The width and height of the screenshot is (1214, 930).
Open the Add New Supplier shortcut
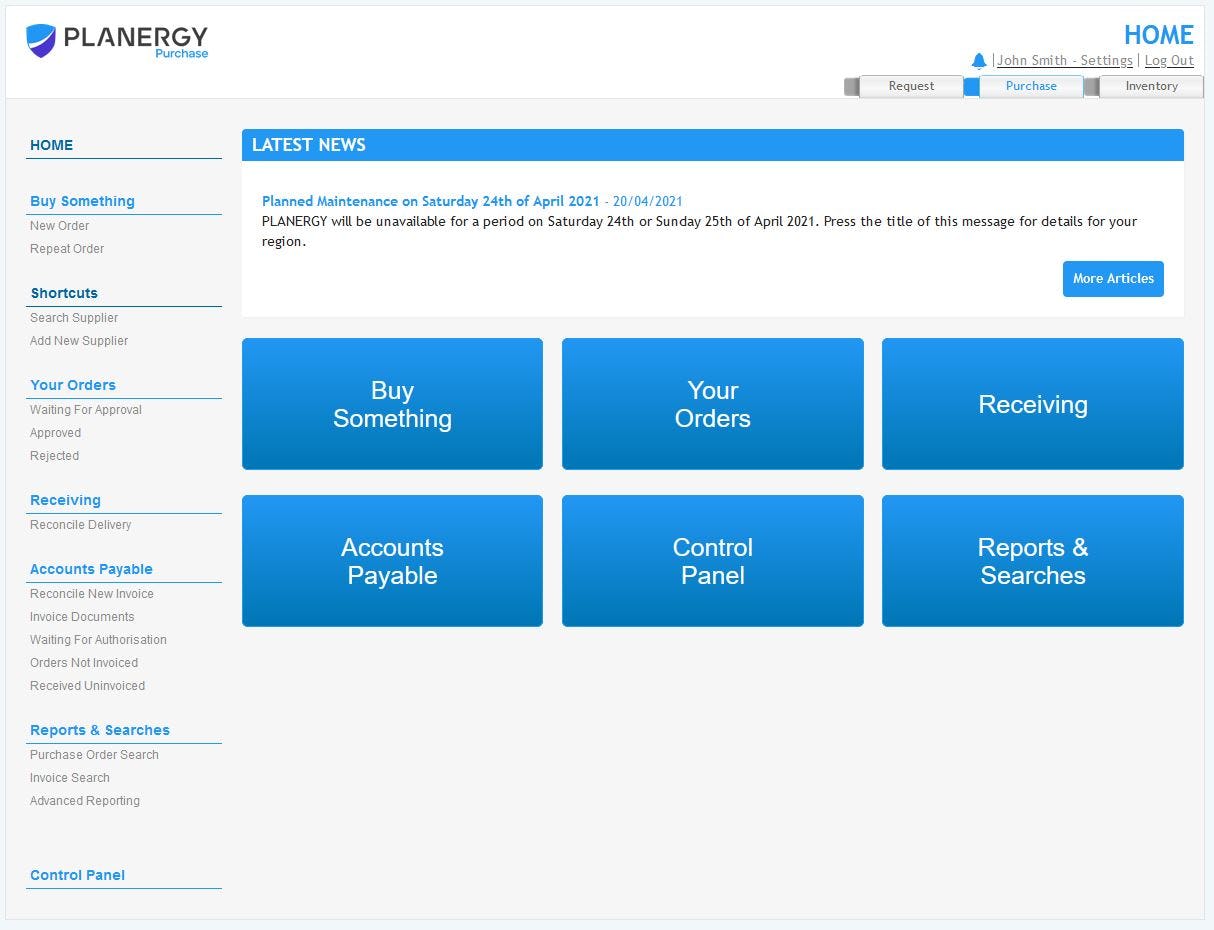[x=79, y=340]
